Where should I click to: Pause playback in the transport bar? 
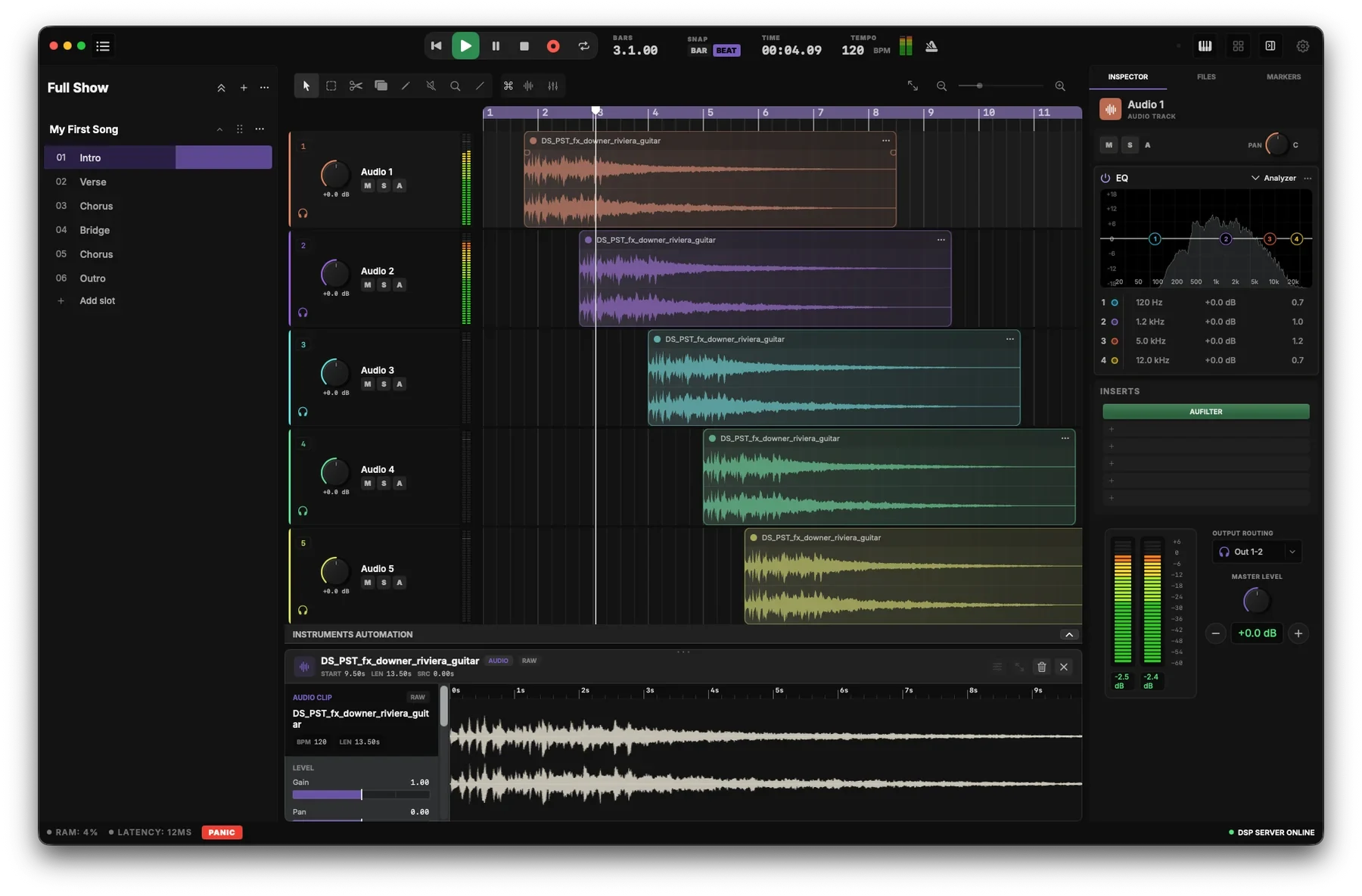(496, 46)
